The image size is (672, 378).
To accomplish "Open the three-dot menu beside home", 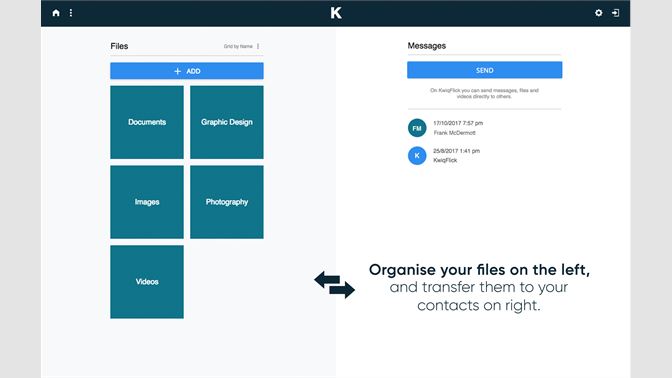I will coord(71,13).
